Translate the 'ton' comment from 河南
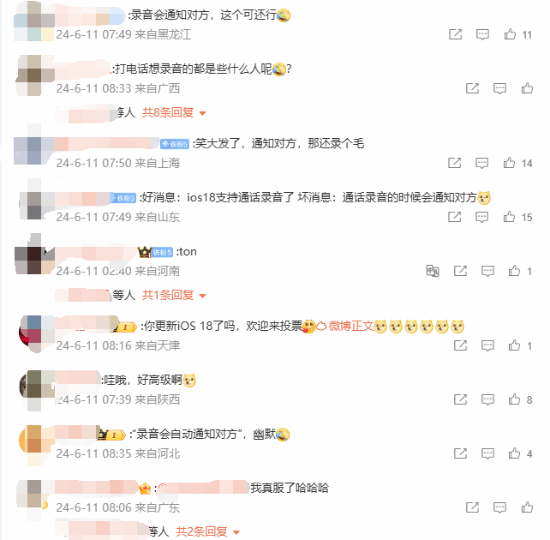Screen dimensions: 550x540 click(x=432, y=271)
